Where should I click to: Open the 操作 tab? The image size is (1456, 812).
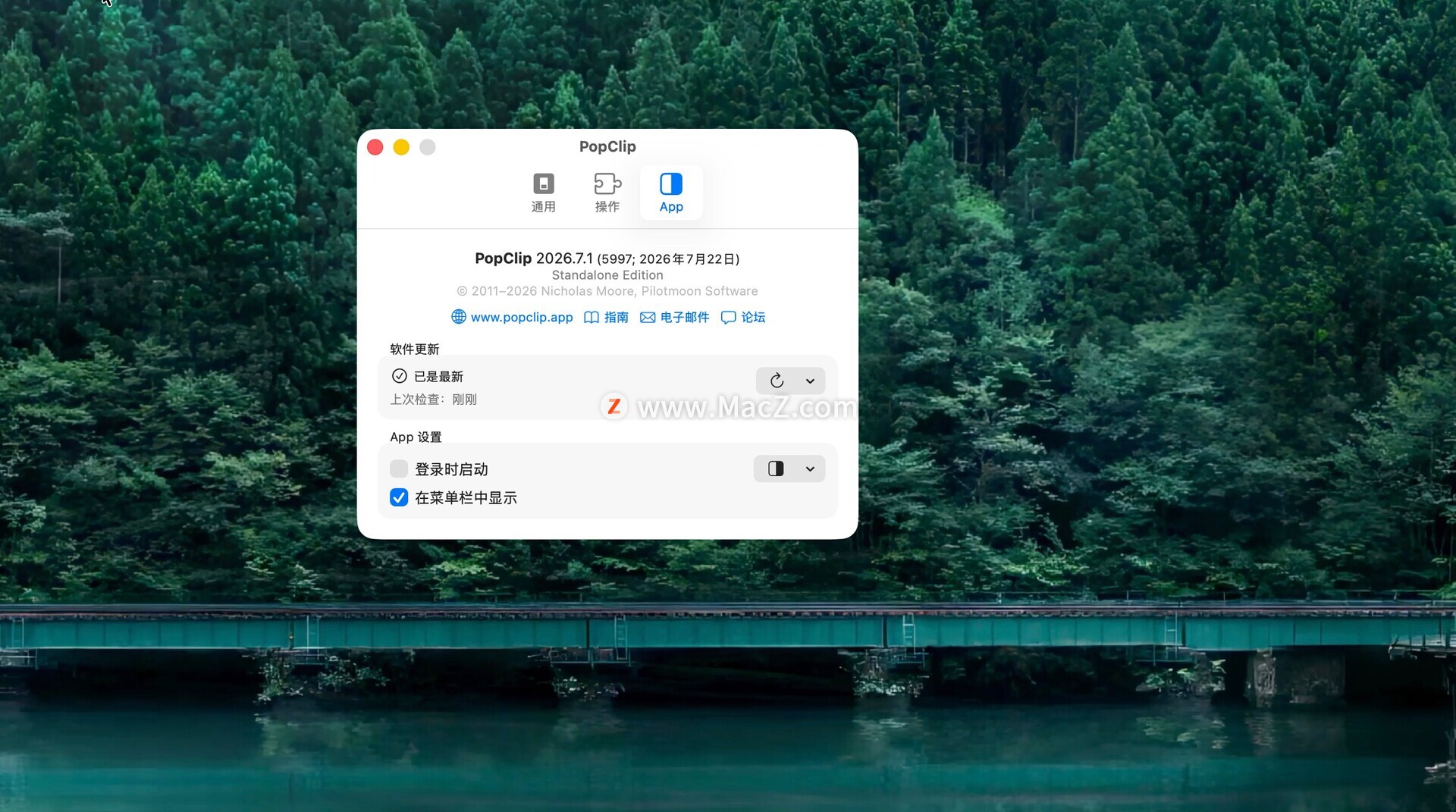(x=607, y=193)
